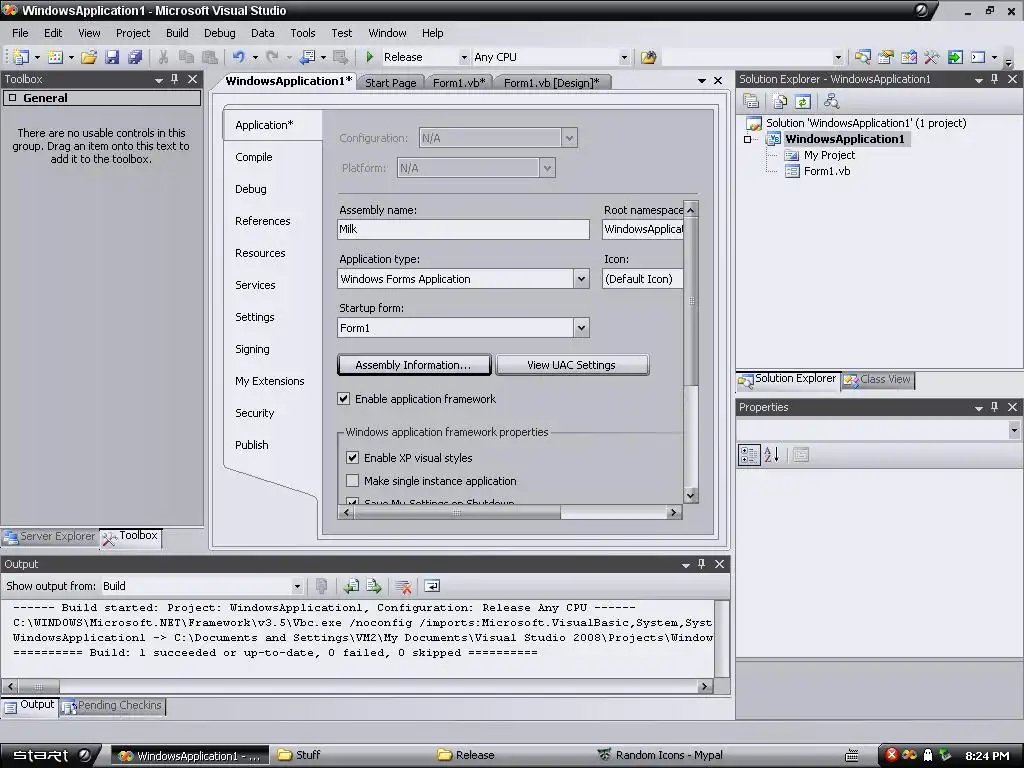This screenshot has width=1024, height=768.
Task: Open the Debug menu
Action: pos(219,33)
